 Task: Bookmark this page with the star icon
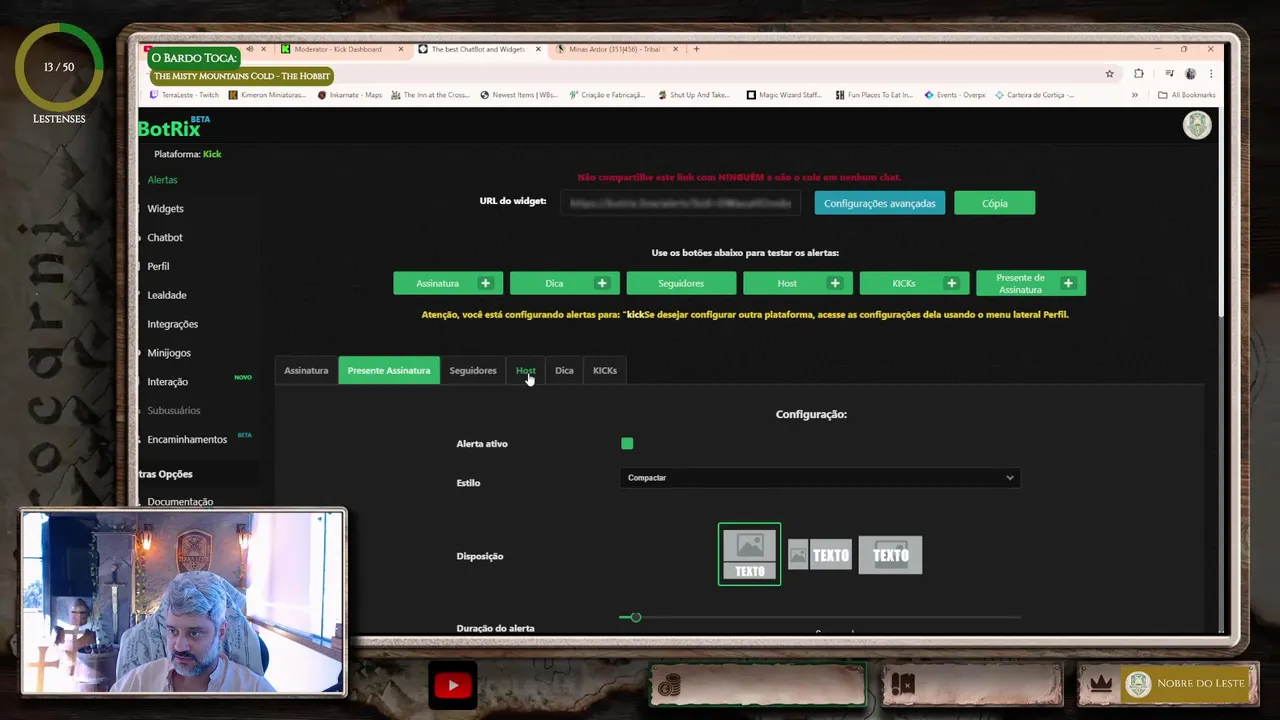pos(1109,73)
